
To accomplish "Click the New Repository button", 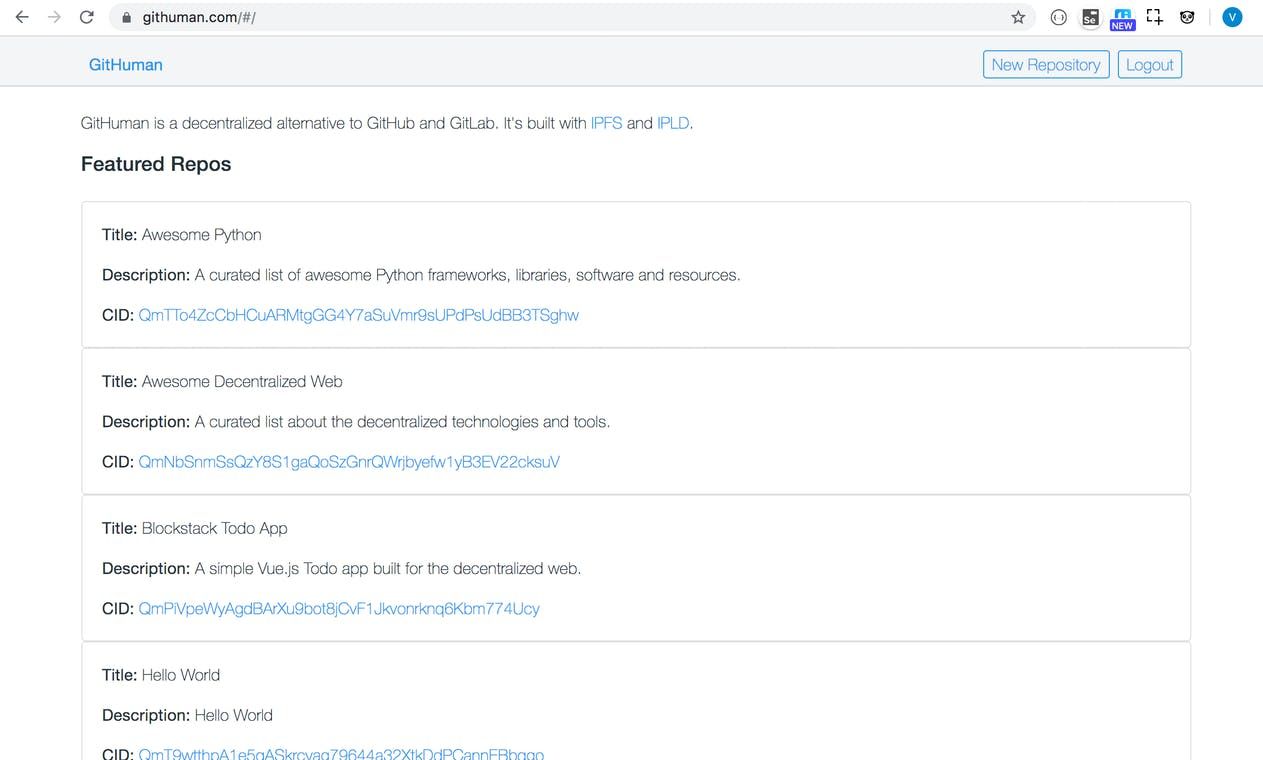I will 1045,63.
